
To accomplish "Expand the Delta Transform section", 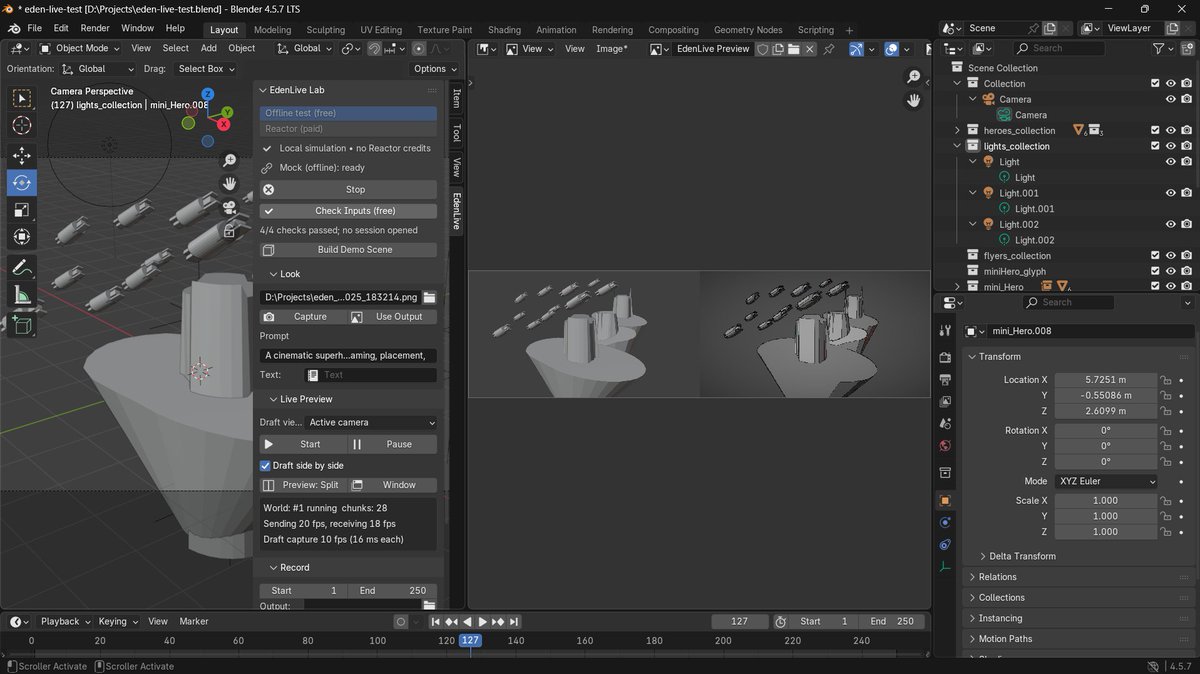I will pos(1016,556).
